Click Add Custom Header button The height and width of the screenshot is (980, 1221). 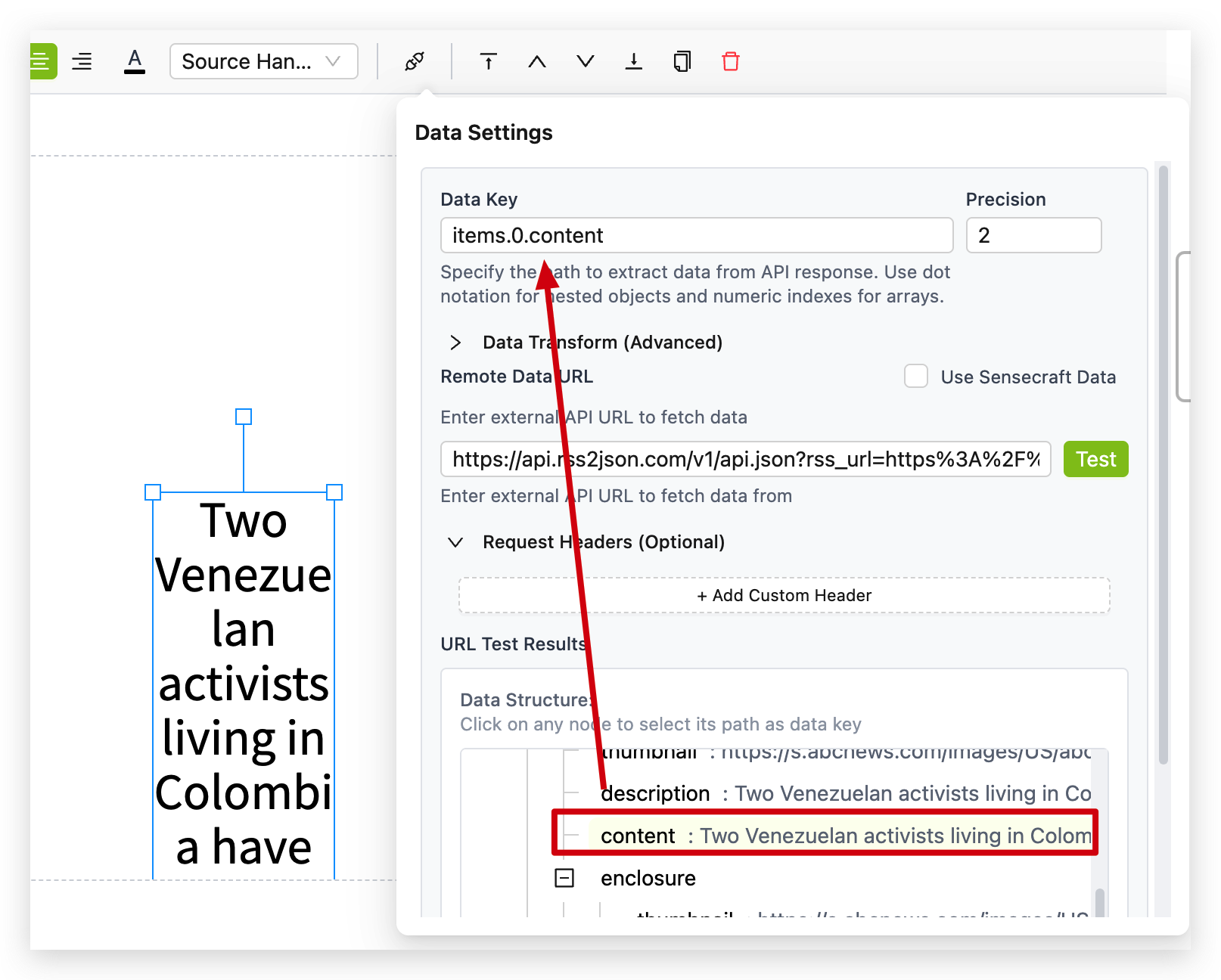click(x=784, y=596)
